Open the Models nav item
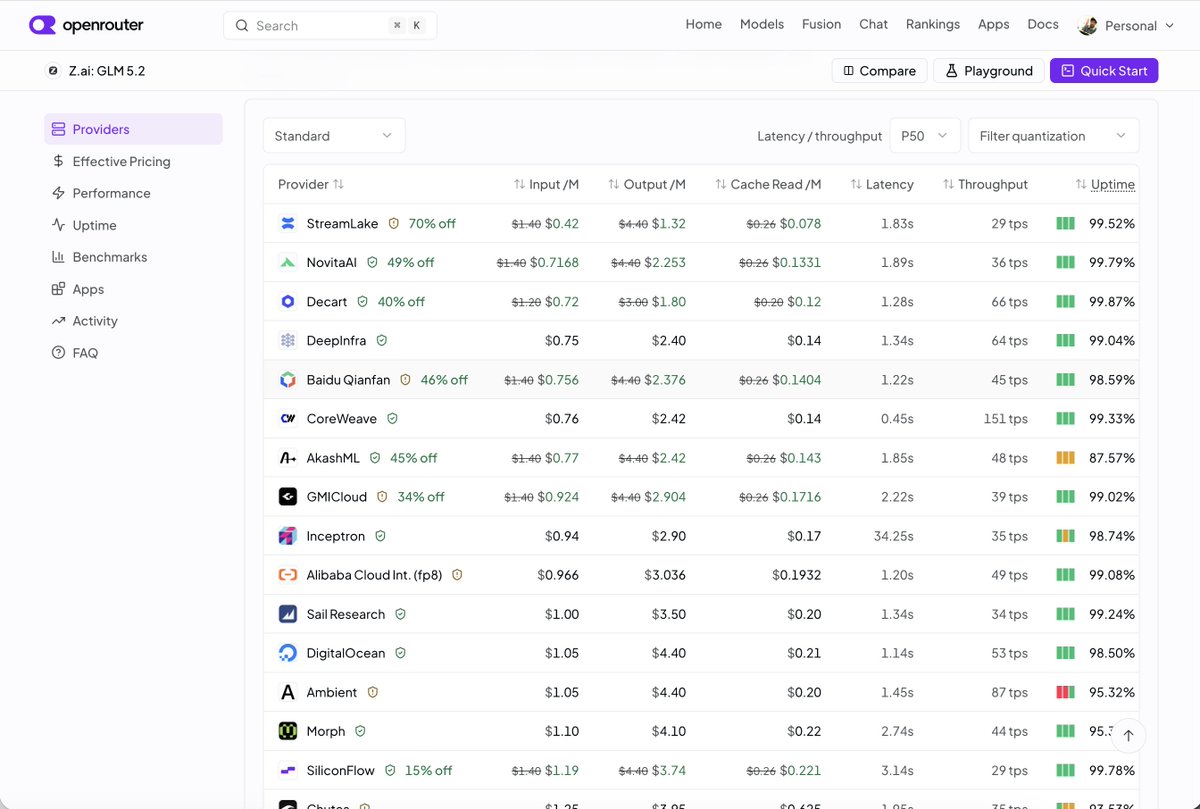Viewport: 1200px width, 809px height. (762, 24)
